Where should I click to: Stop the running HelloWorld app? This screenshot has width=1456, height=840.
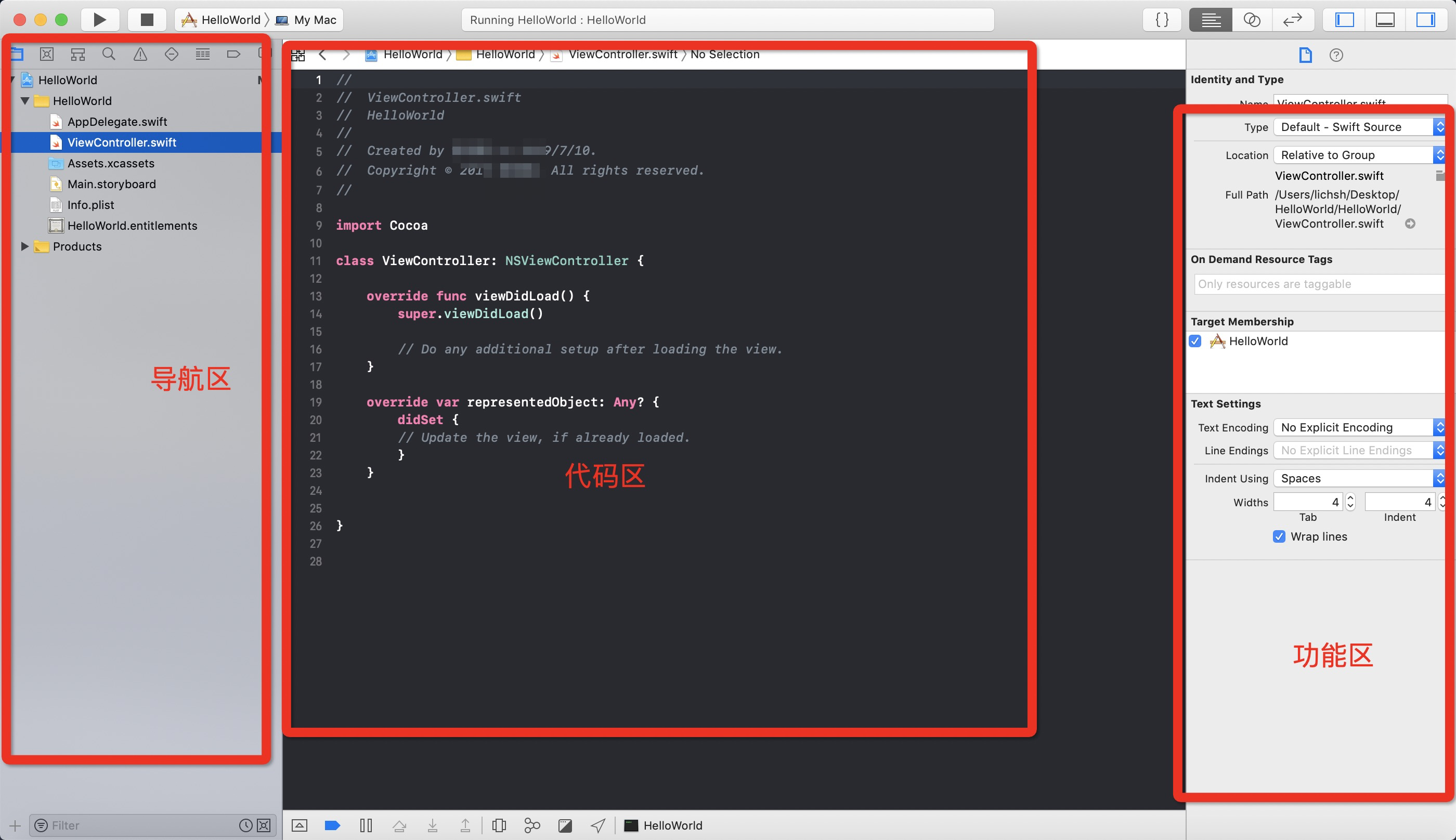point(147,20)
